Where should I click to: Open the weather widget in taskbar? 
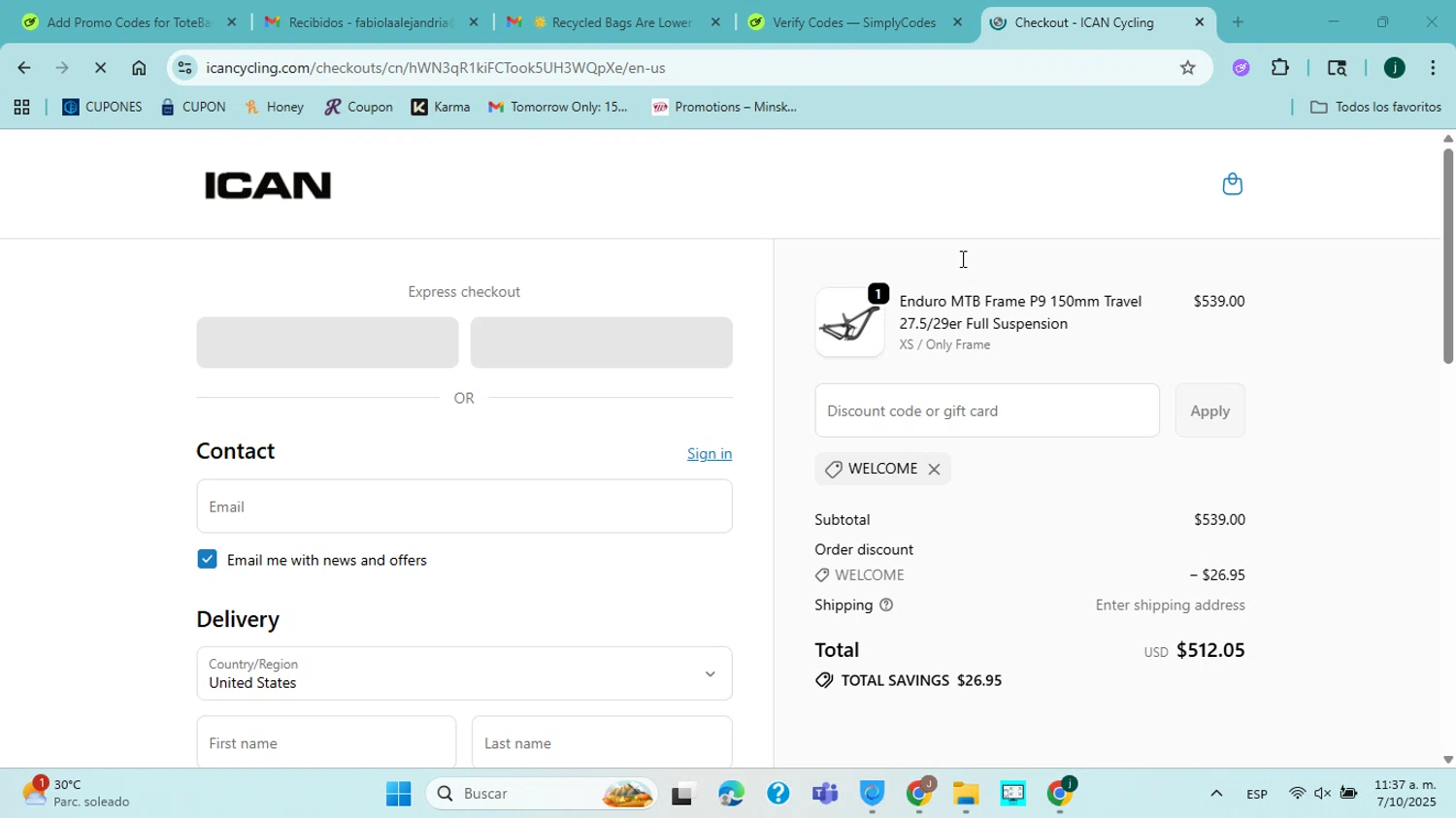tap(78, 793)
